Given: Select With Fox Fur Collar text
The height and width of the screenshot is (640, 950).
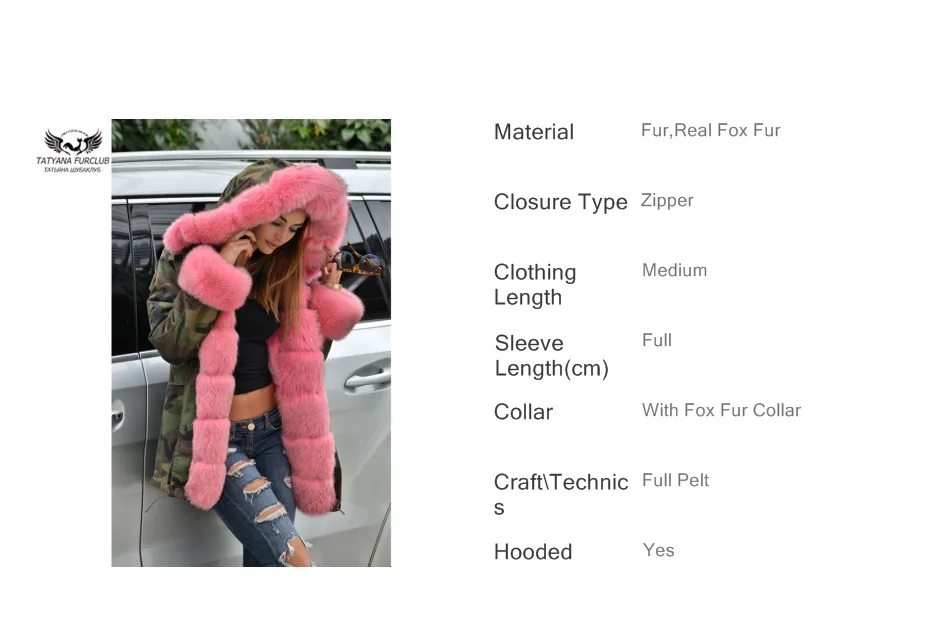Looking at the screenshot, I should [x=721, y=410].
